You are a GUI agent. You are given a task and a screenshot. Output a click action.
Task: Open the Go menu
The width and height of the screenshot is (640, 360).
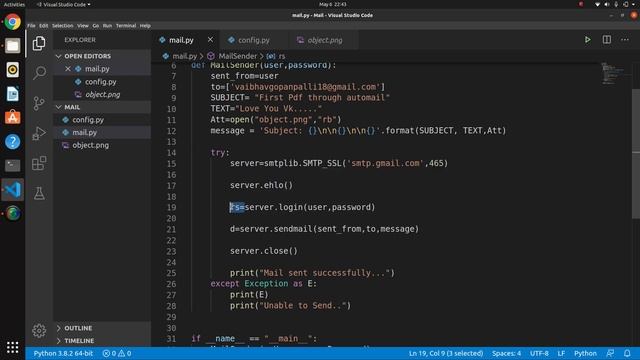(x=96, y=26)
